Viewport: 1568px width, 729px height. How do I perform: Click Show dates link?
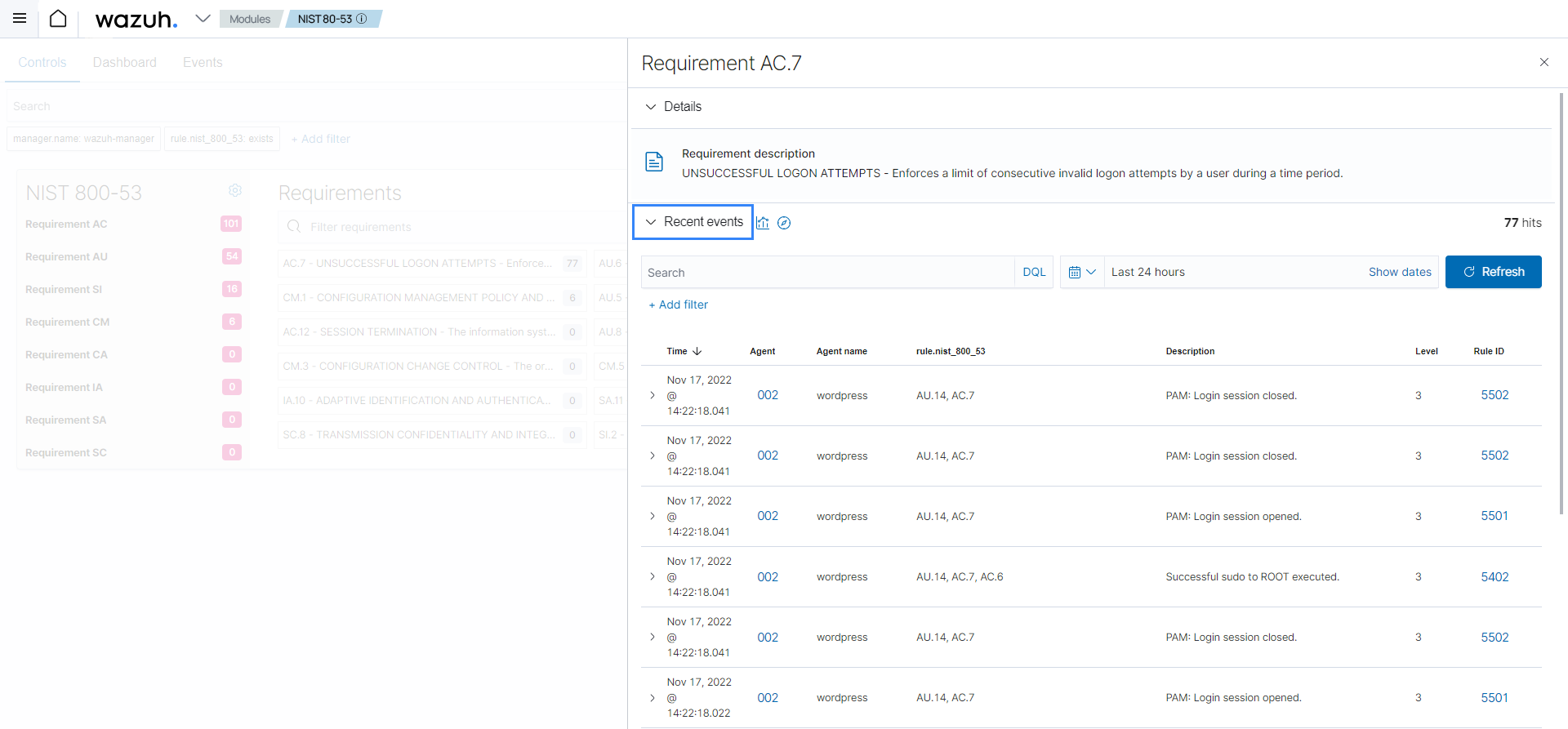[x=1400, y=272]
